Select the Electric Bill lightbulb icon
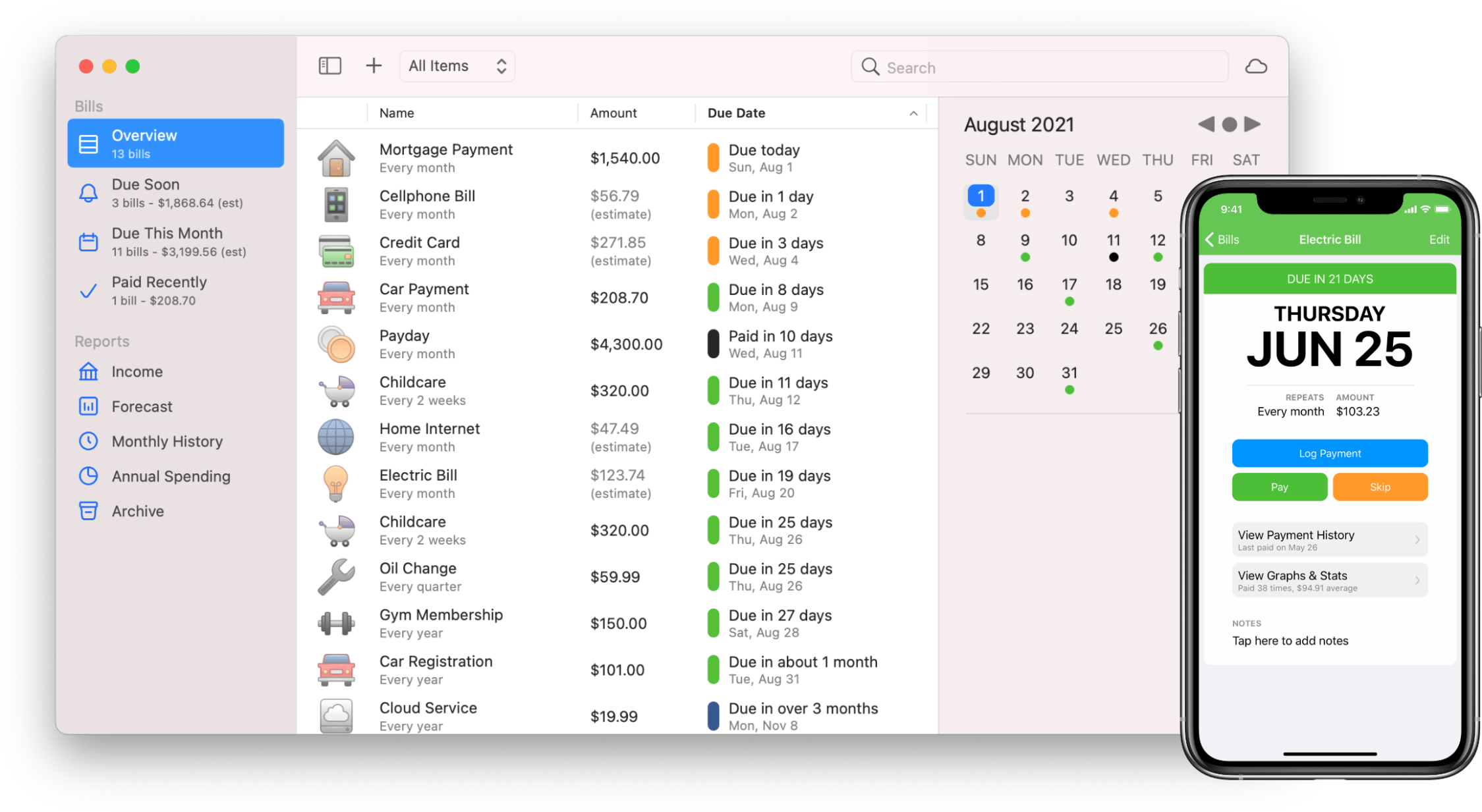 pyautogui.click(x=336, y=484)
